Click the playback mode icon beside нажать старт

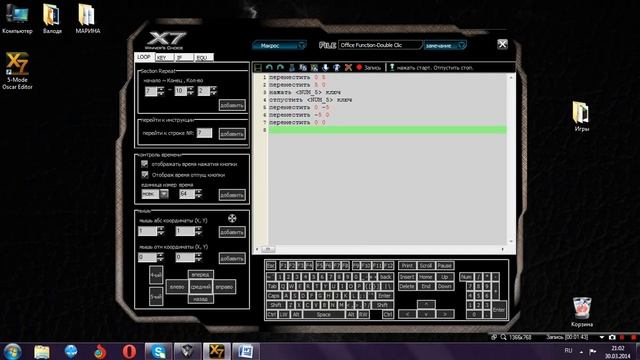392,67
